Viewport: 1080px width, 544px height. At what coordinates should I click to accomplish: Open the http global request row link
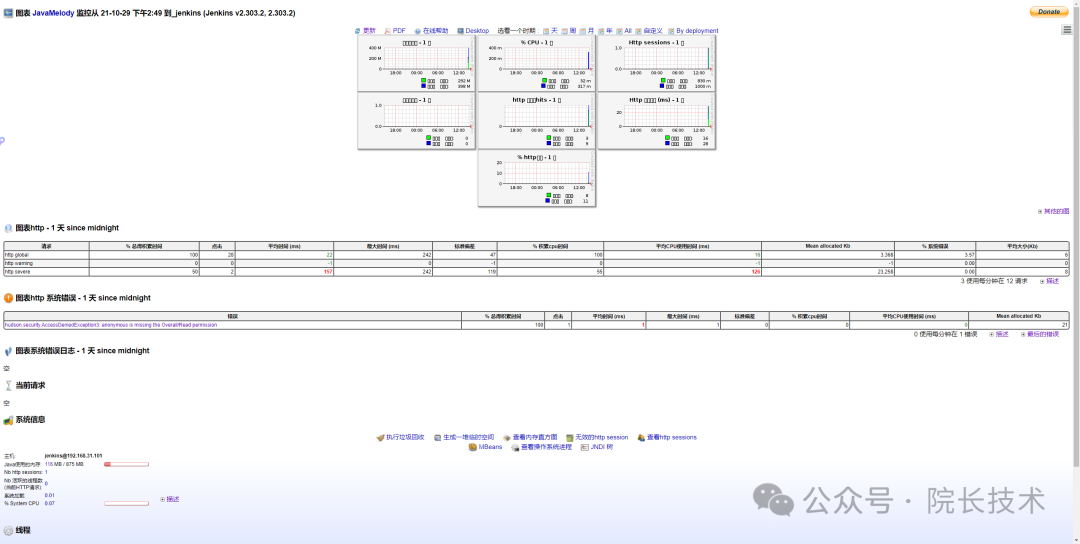[x=18, y=255]
